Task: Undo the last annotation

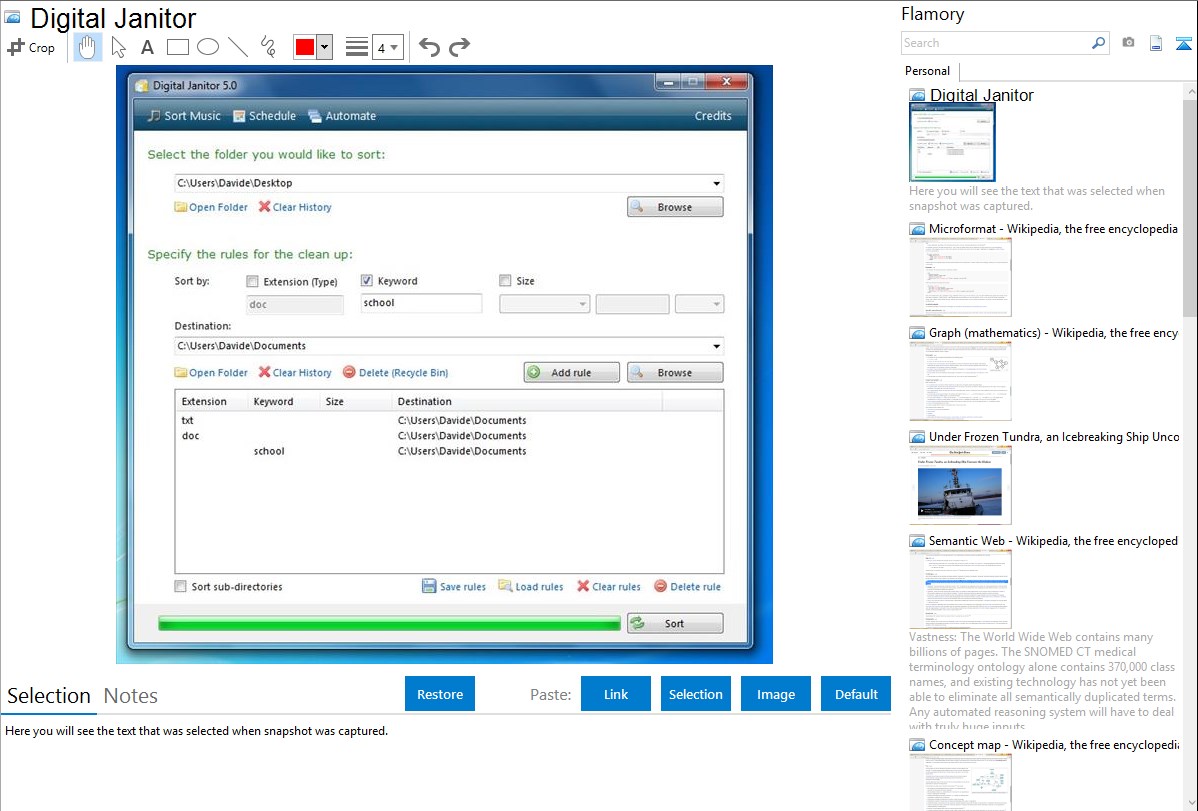Action: (429, 47)
